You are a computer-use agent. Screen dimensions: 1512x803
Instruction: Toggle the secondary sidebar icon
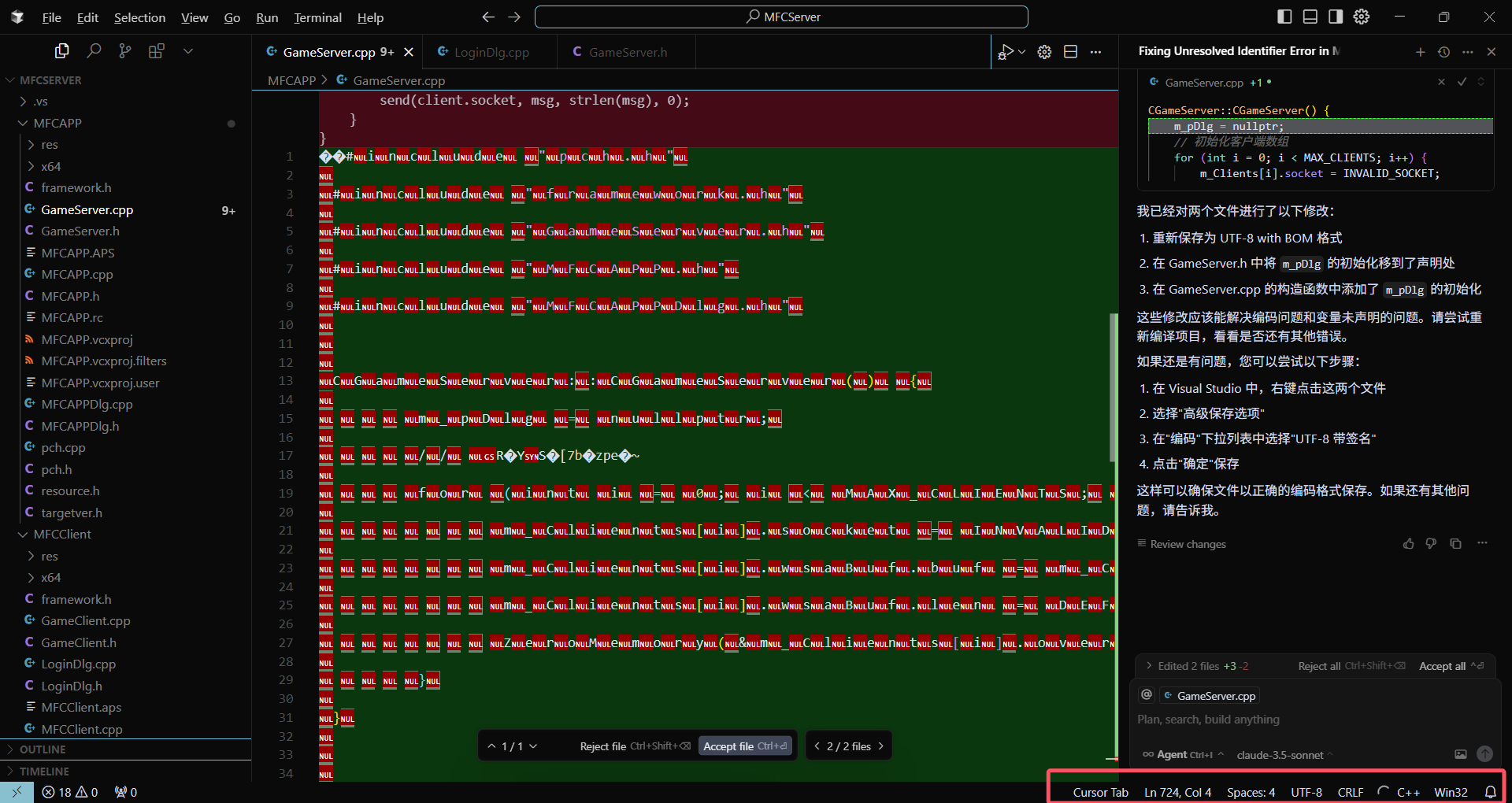click(x=1335, y=16)
